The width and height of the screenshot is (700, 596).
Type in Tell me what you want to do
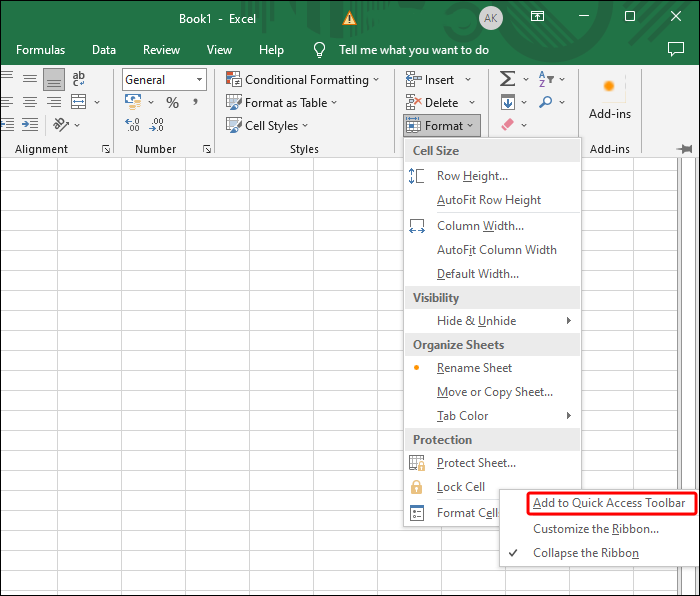point(413,50)
